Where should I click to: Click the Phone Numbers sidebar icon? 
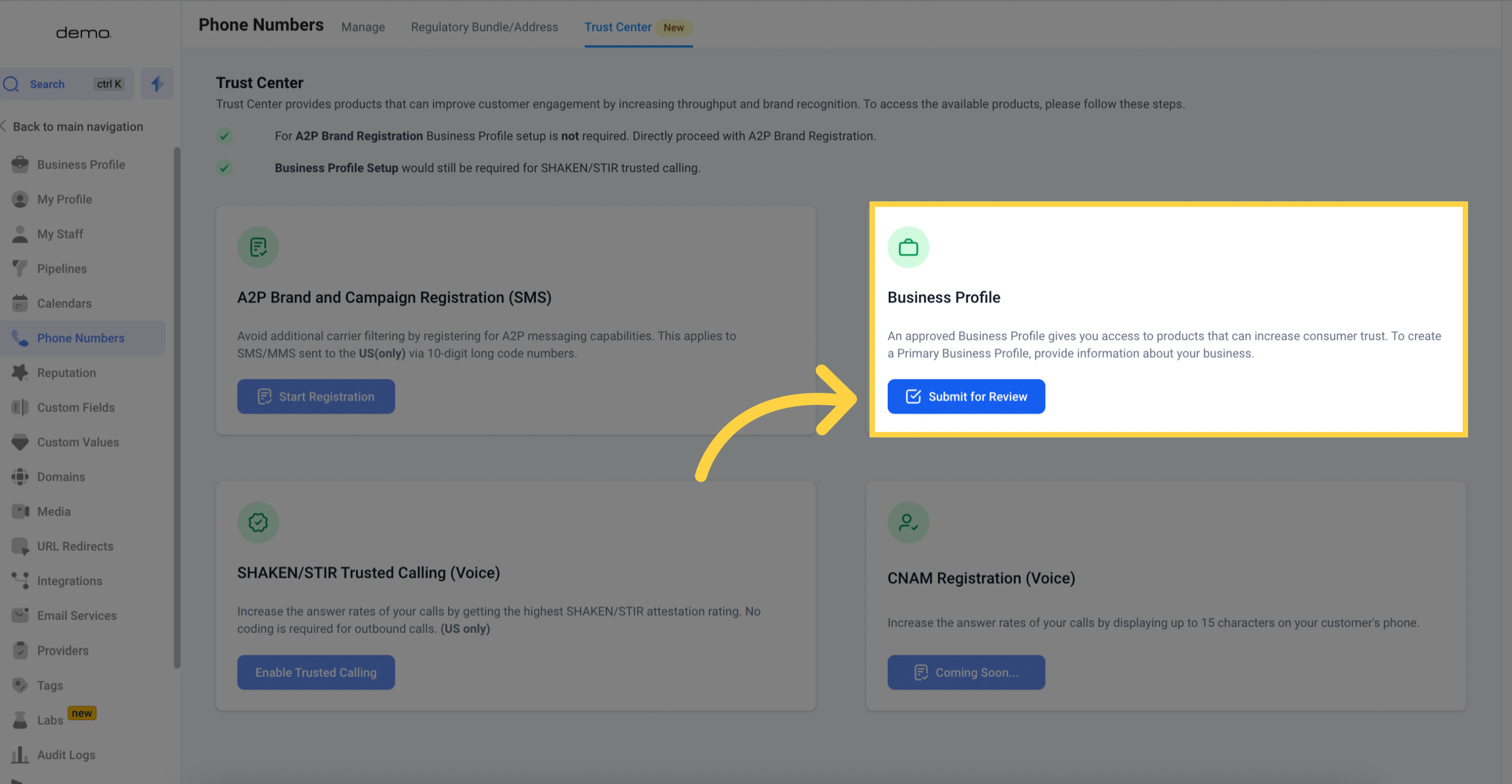coord(18,338)
